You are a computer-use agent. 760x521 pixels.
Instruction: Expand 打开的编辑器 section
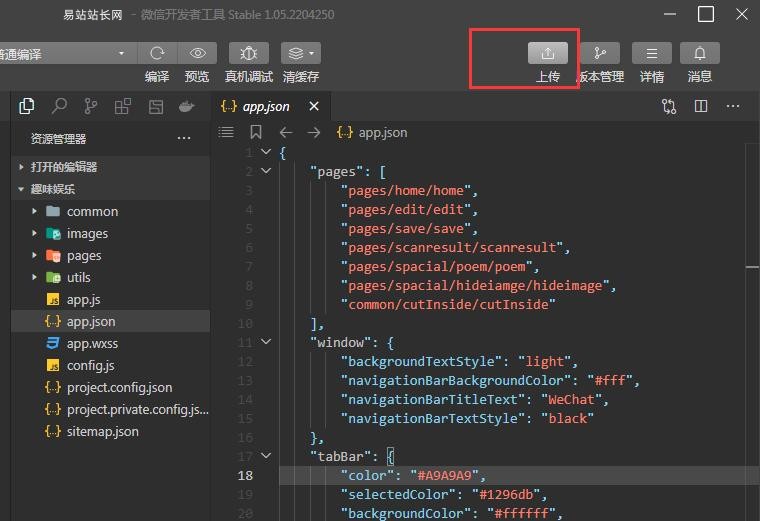pos(64,167)
